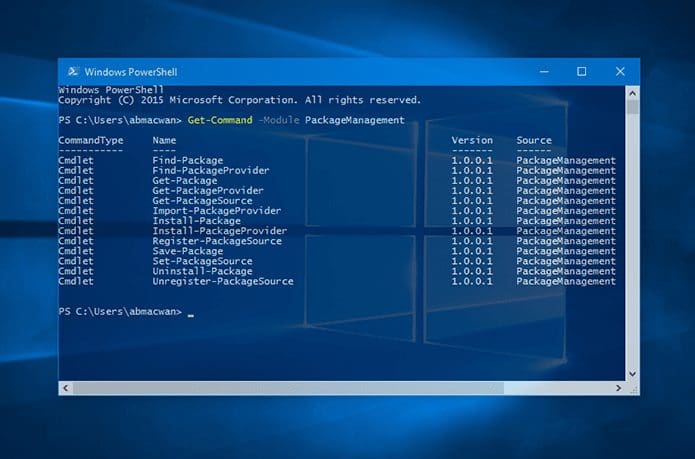Click the version 1.0.0.1 of Find-Package row
This screenshot has width=695, height=459.
pyautogui.click(x=472, y=160)
